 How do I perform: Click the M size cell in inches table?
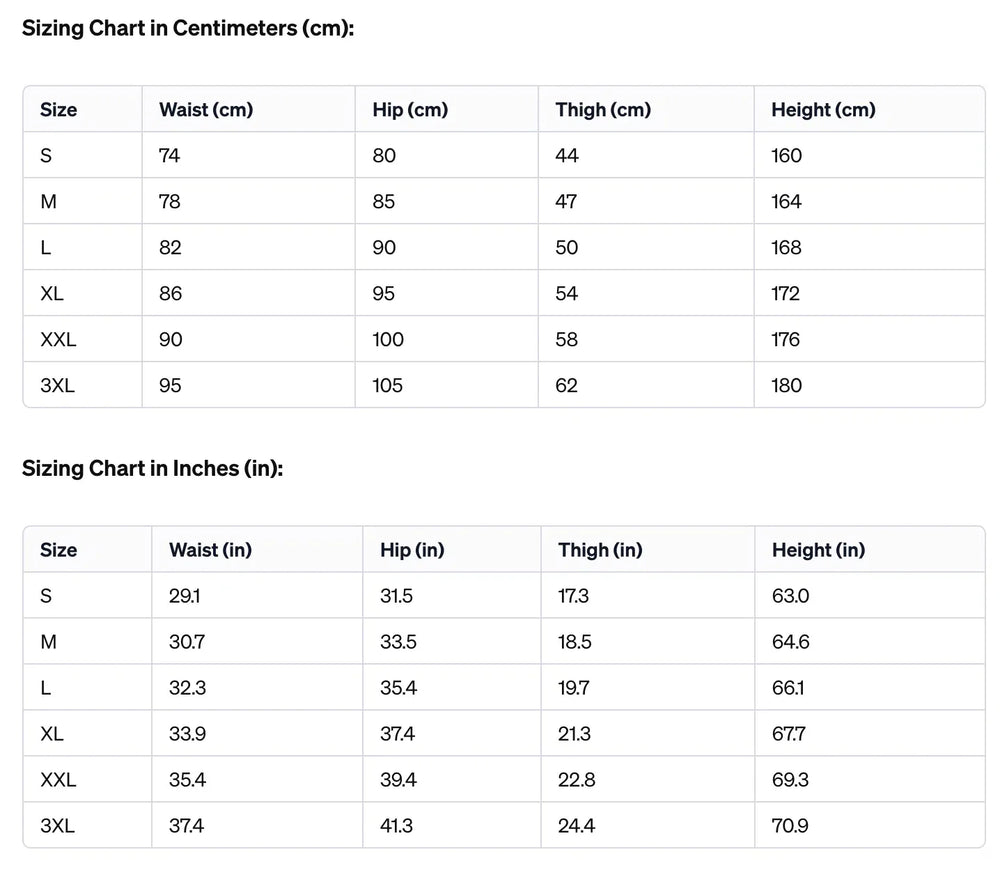point(48,642)
